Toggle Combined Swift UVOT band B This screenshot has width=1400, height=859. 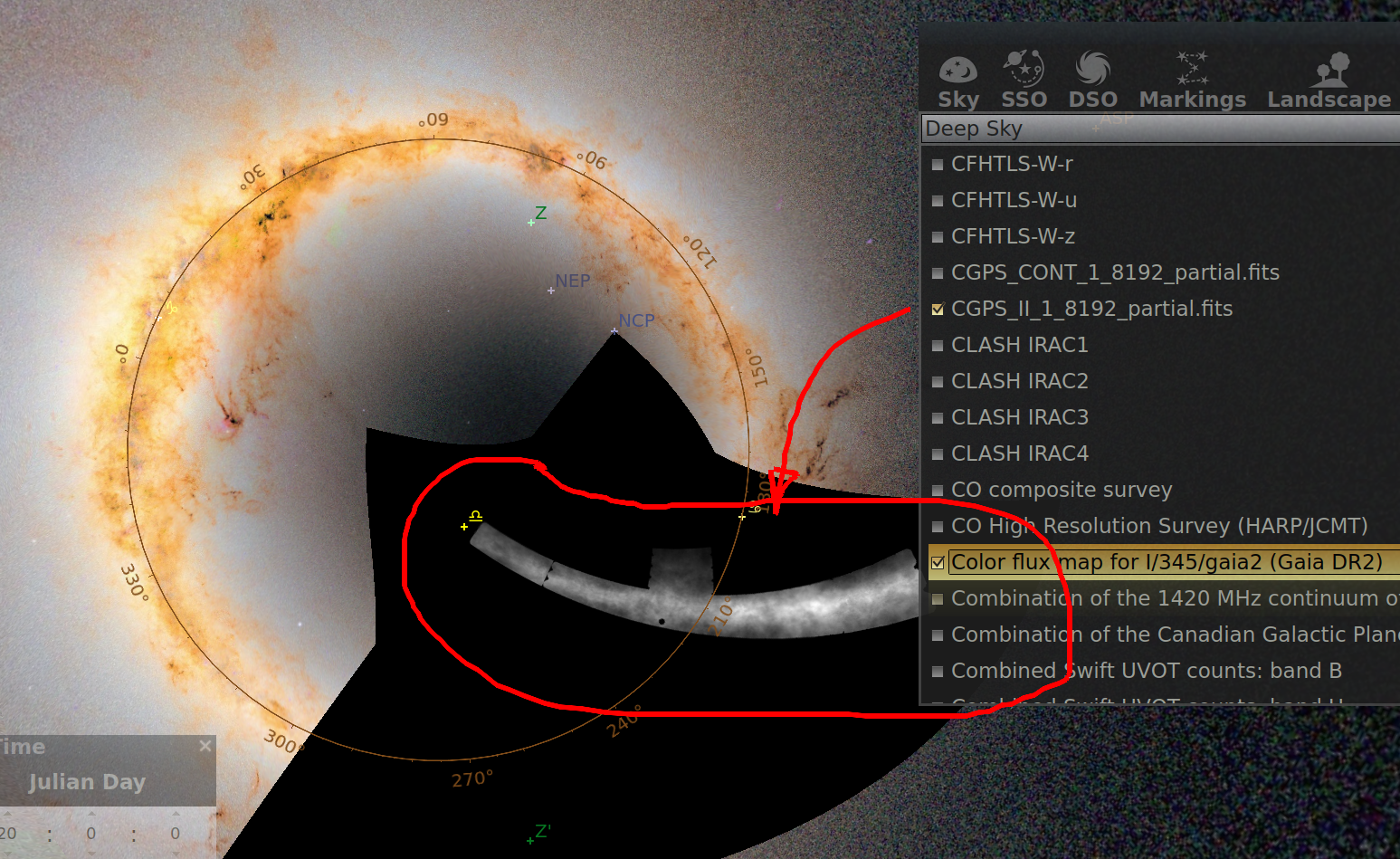938,672
